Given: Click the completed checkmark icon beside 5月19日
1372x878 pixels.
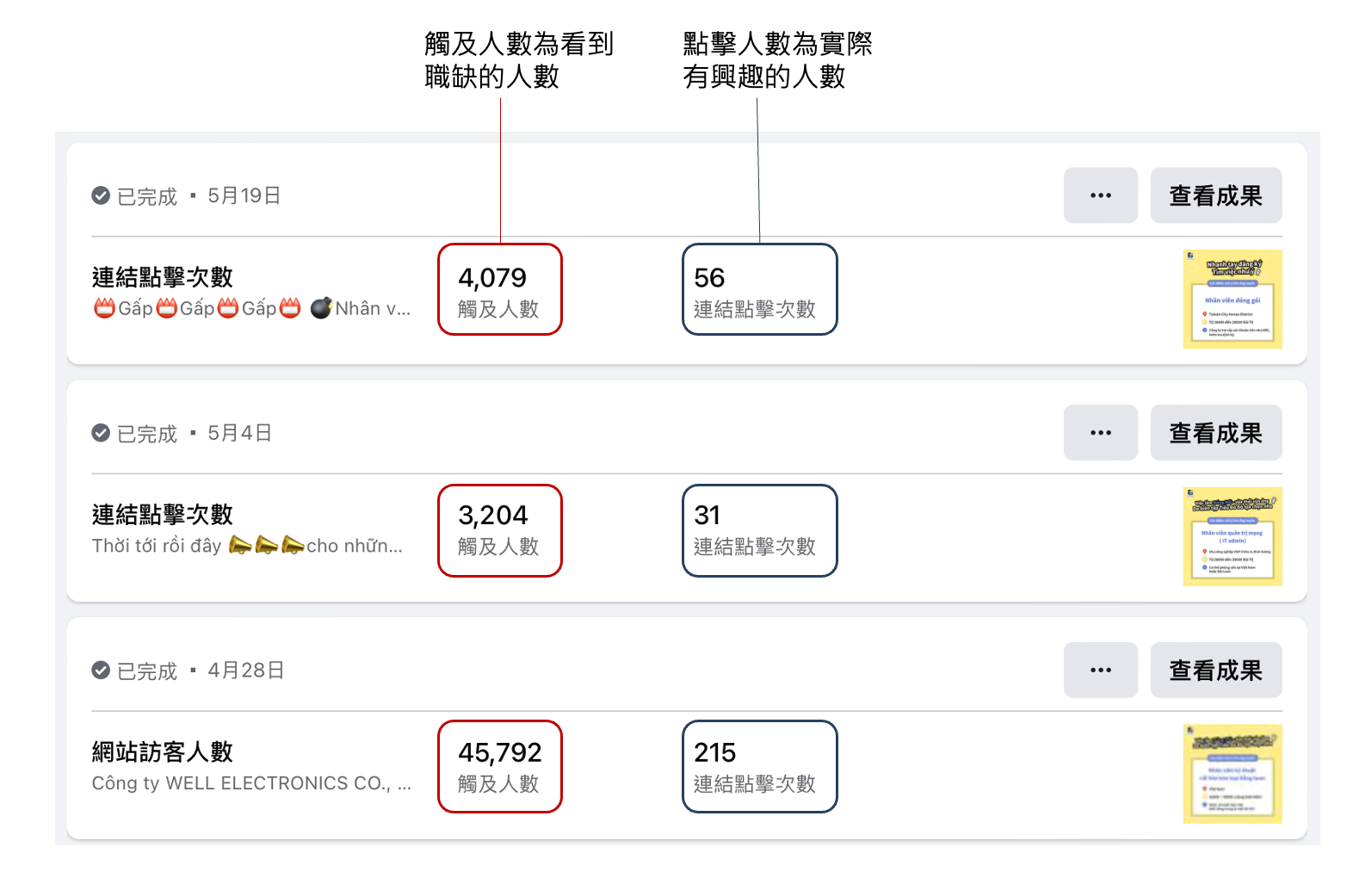Looking at the screenshot, I should [x=101, y=196].
